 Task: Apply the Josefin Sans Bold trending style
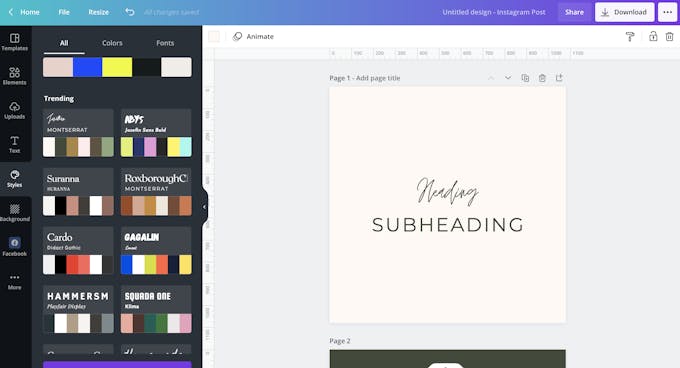point(156,133)
